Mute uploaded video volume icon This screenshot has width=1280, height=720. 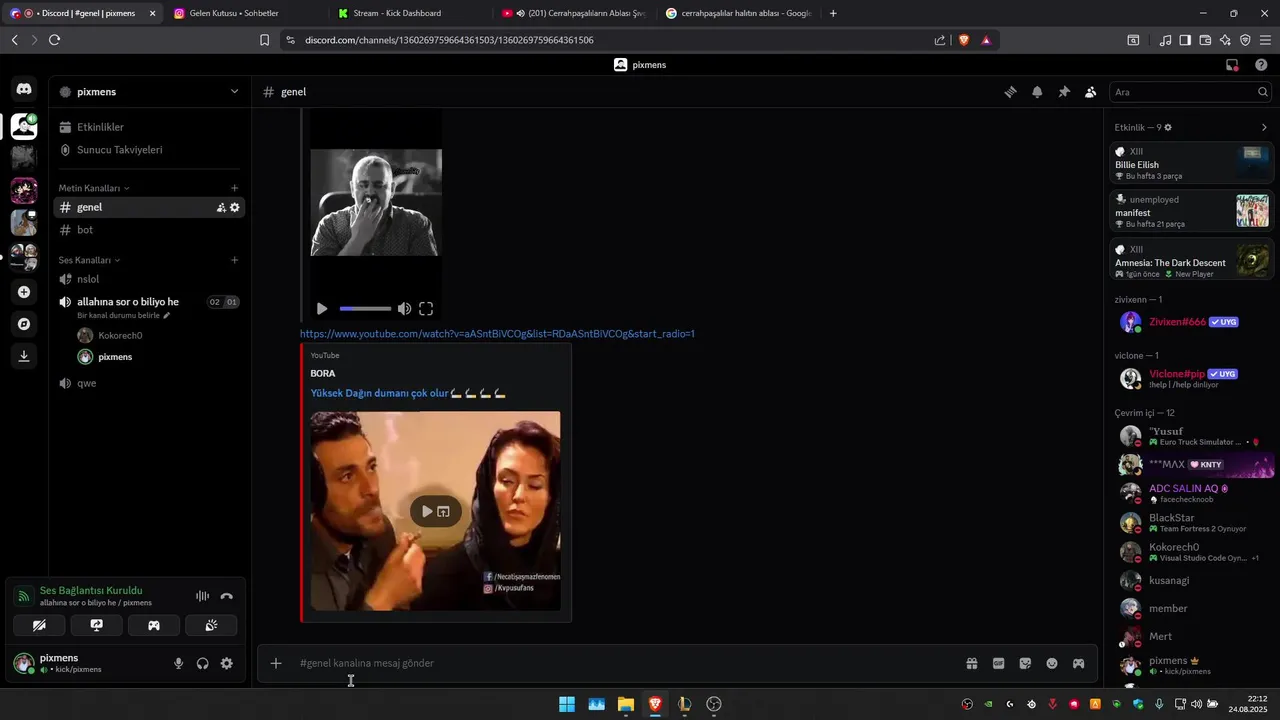(404, 309)
